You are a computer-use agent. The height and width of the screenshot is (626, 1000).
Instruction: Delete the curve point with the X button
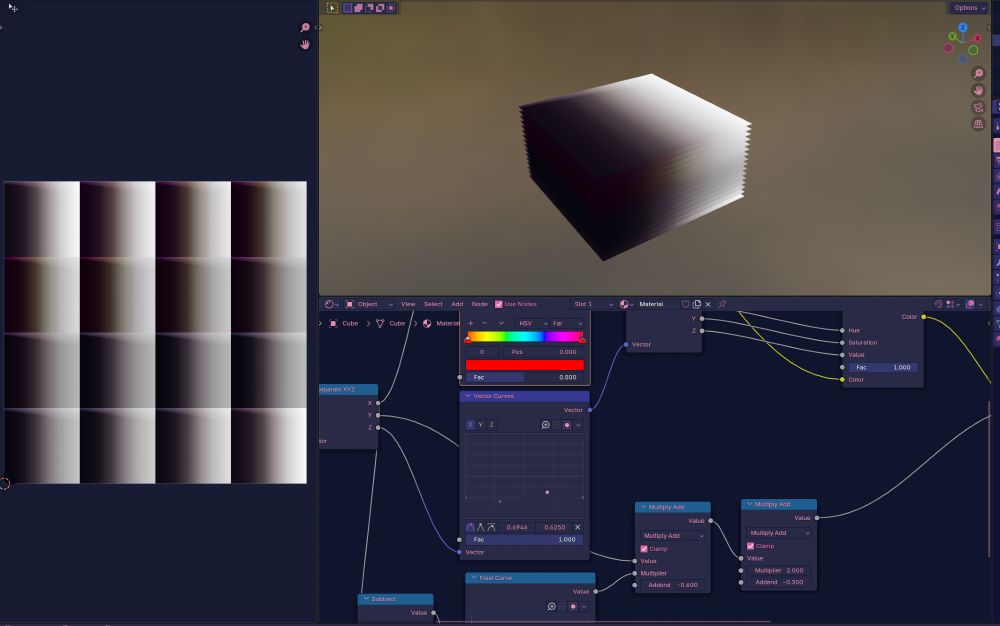coord(577,527)
